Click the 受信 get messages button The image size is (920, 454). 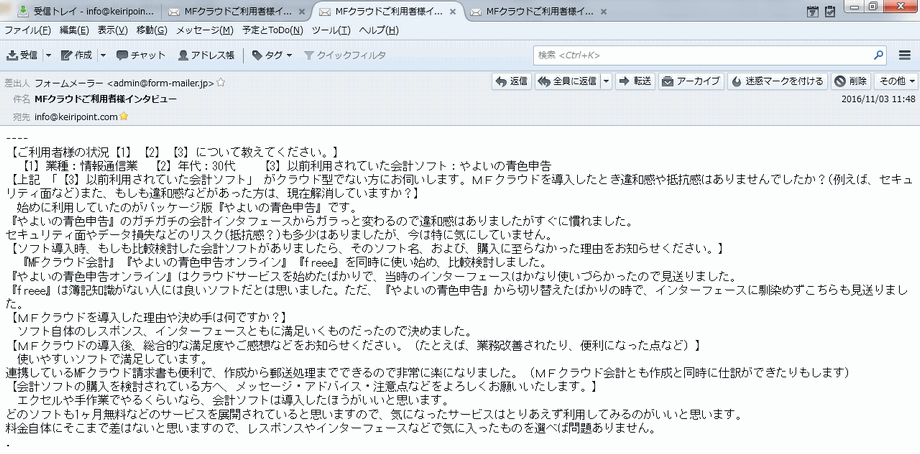pos(22,55)
